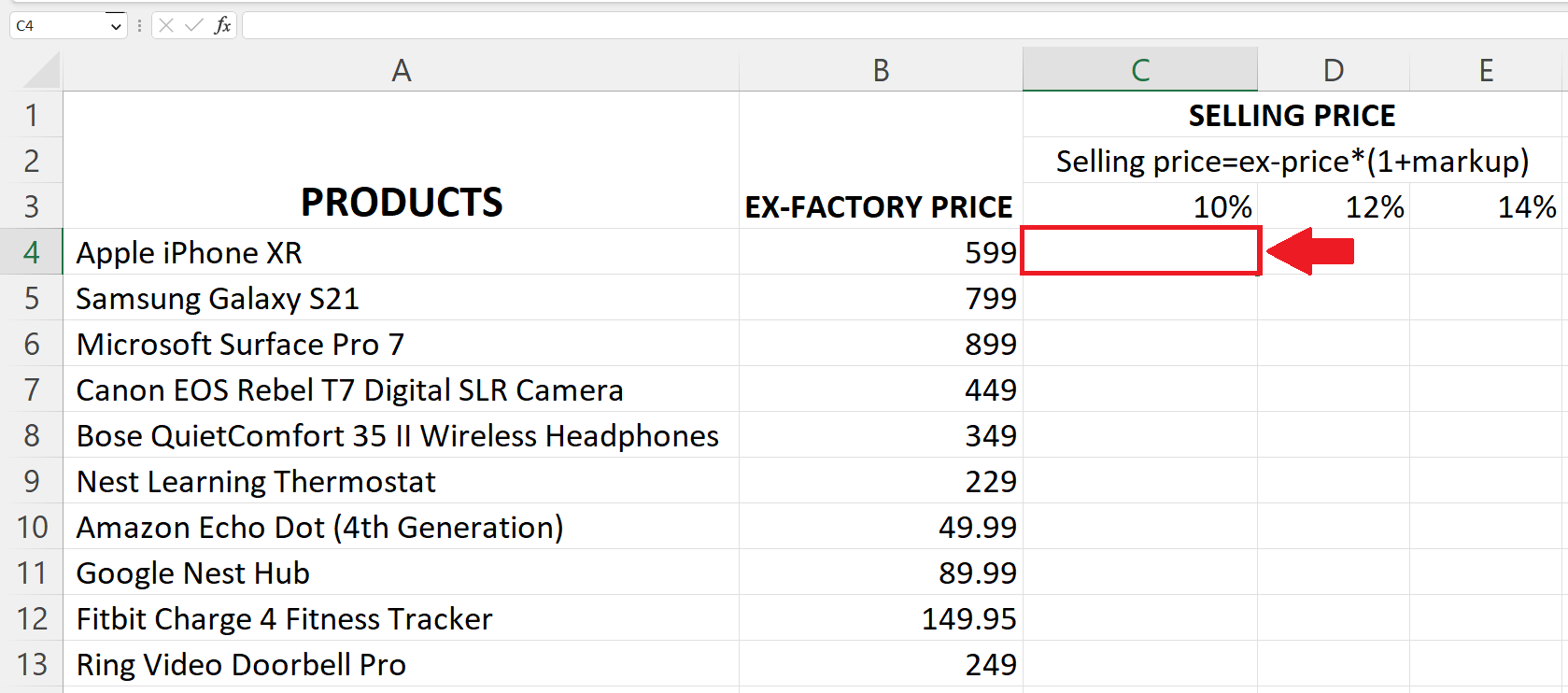Viewport: 1568px width, 693px height.
Task: Click the Selling price=ex-price*(1+markup) cell
Action: 1293,161
